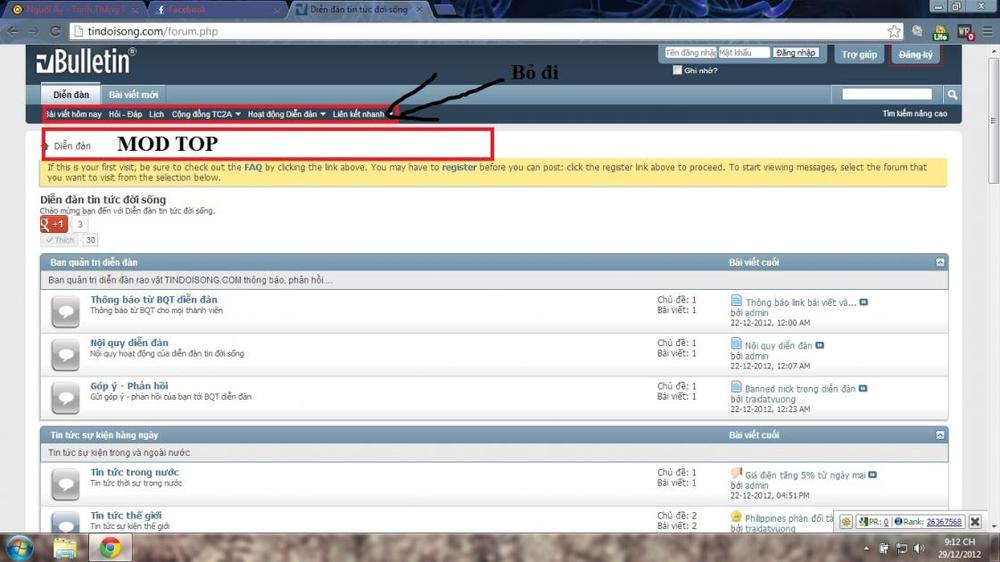Click the vBulletin logo

coord(85,62)
